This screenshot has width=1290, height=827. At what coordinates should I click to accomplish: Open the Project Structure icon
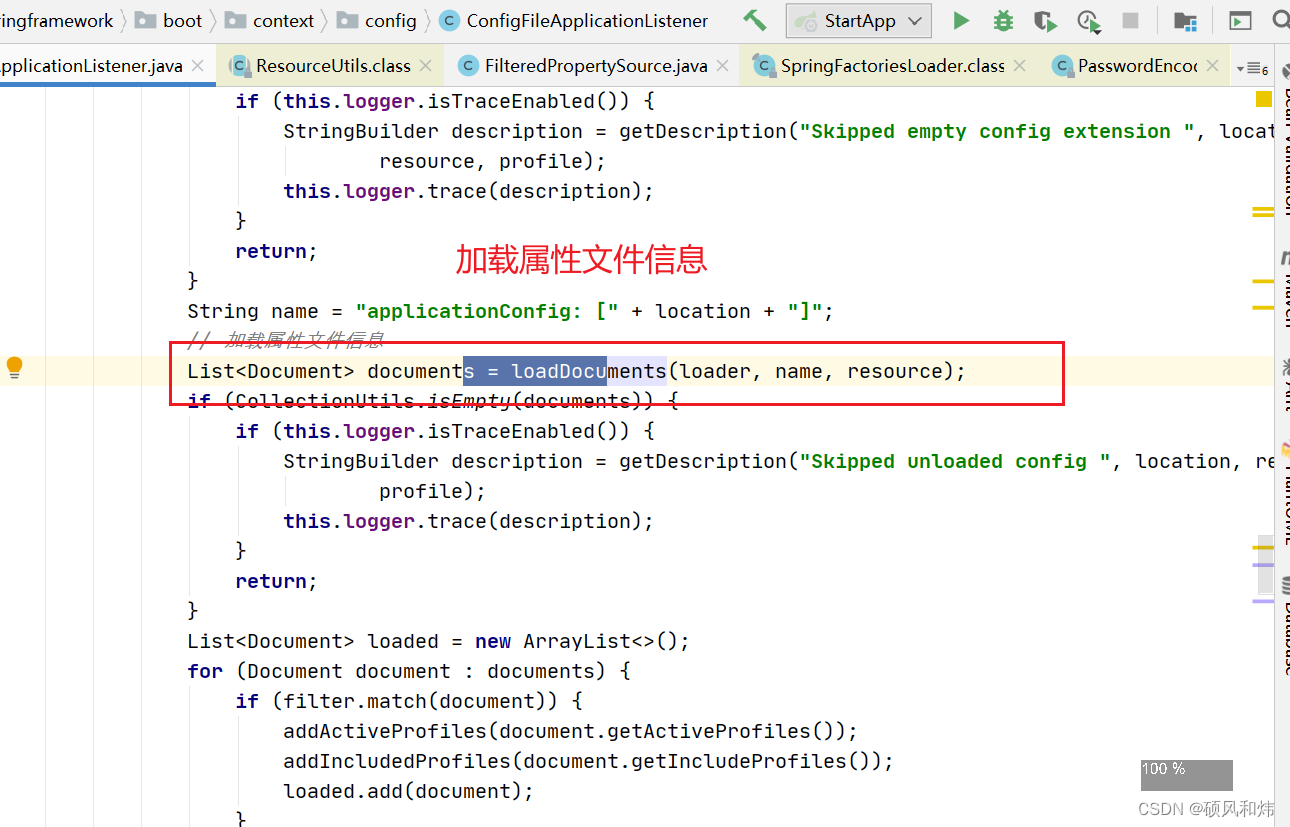1185,21
